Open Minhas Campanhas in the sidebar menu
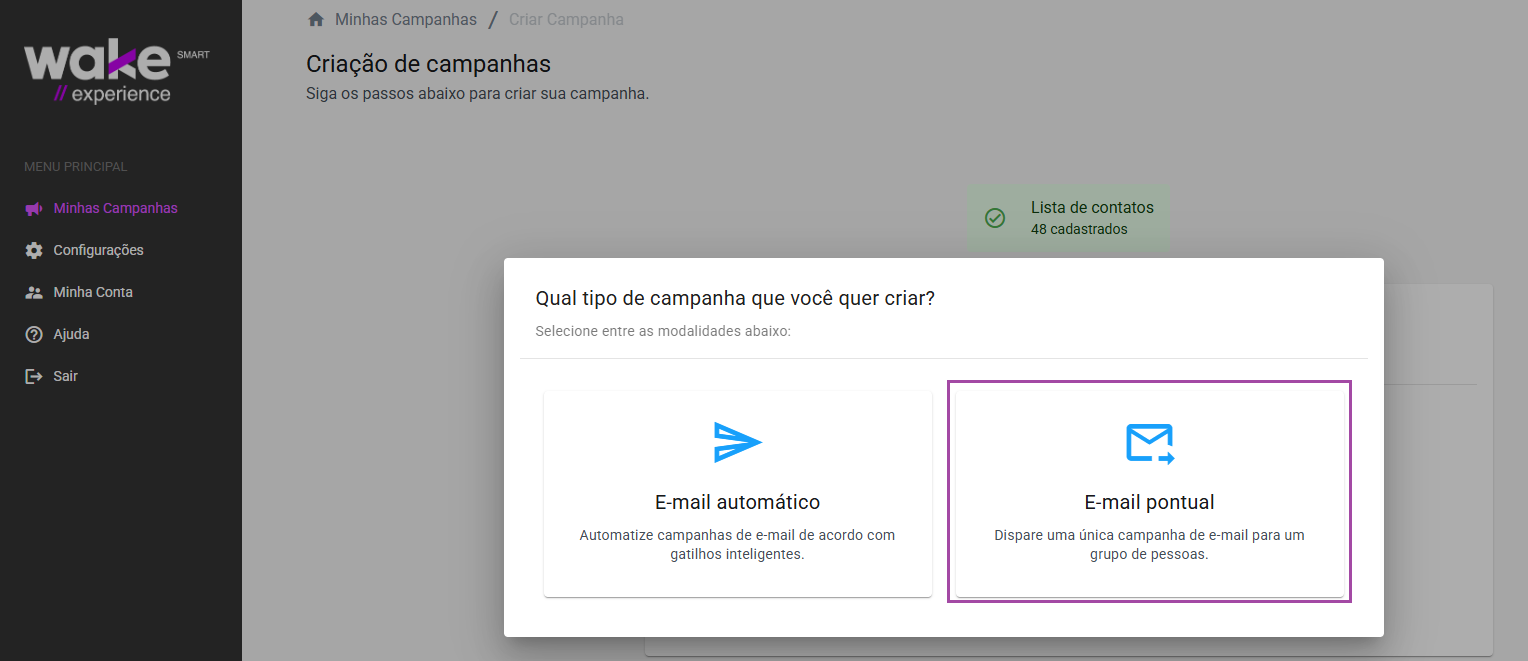 (x=115, y=209)
